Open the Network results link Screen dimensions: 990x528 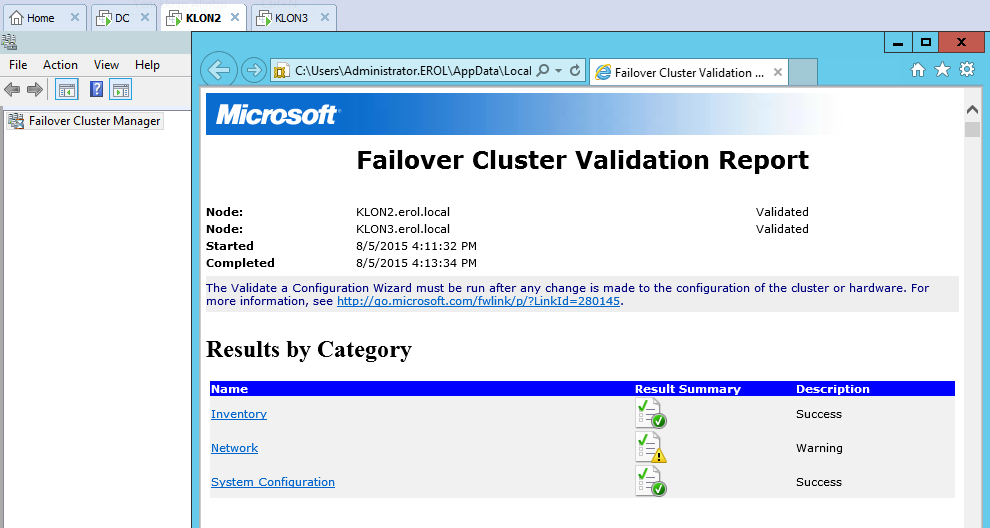(234, 448)
